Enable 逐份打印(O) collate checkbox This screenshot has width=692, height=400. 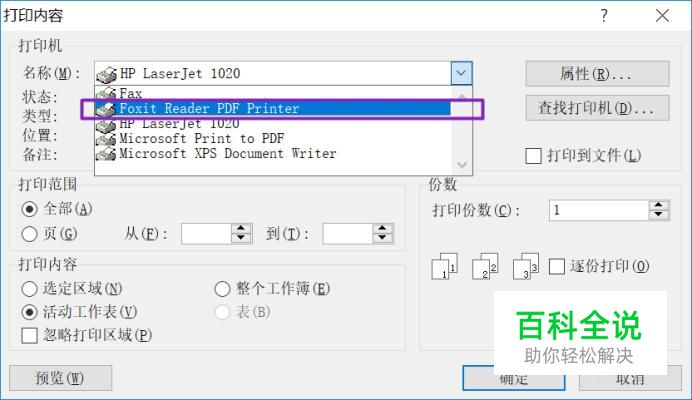click(557, 266)
